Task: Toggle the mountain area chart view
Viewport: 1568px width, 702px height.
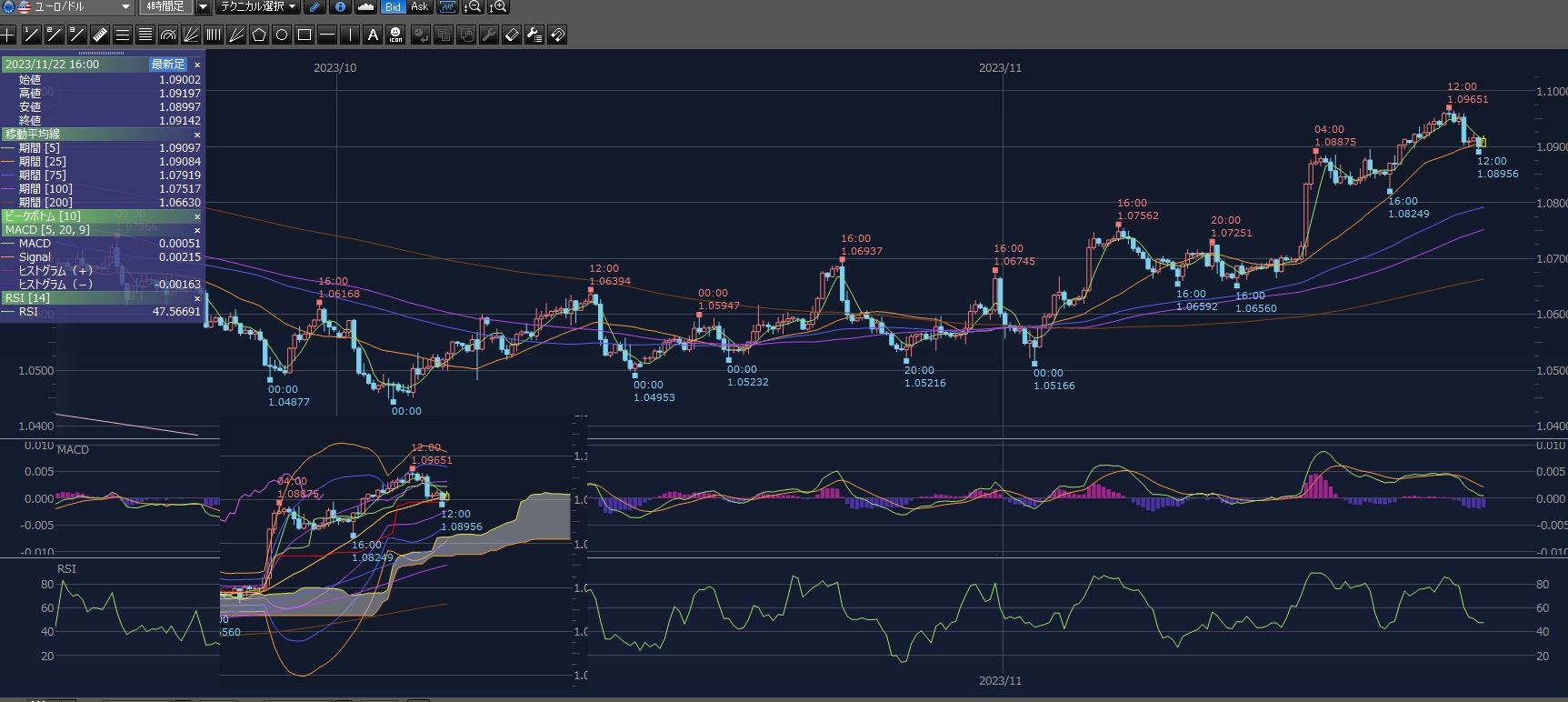Action: click(365, 7)
